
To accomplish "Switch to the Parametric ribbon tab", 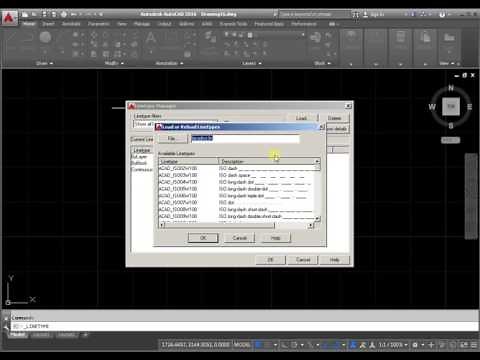I will coord(99,24).
